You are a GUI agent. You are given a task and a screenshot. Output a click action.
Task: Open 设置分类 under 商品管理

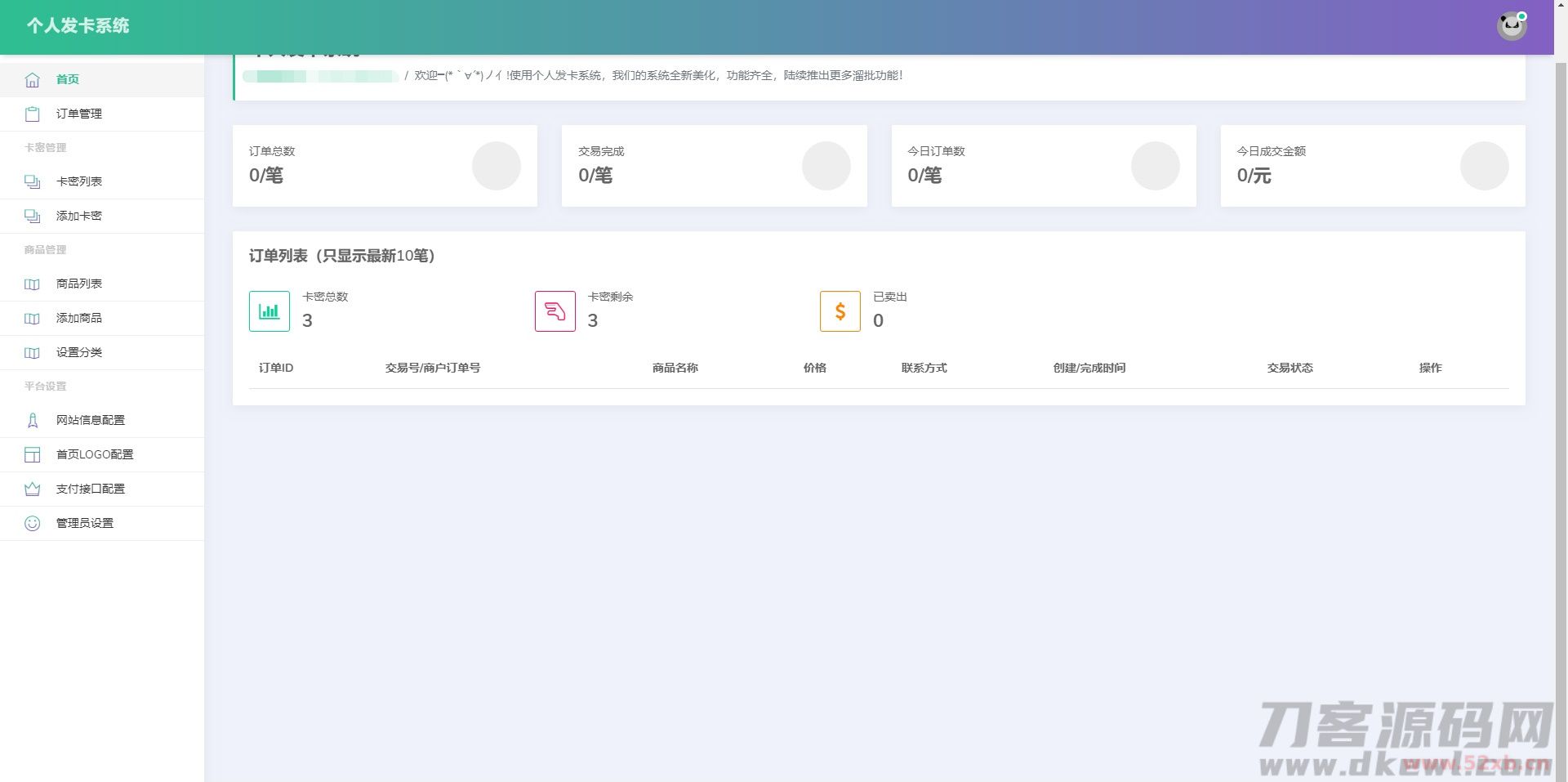coord(78,352)
